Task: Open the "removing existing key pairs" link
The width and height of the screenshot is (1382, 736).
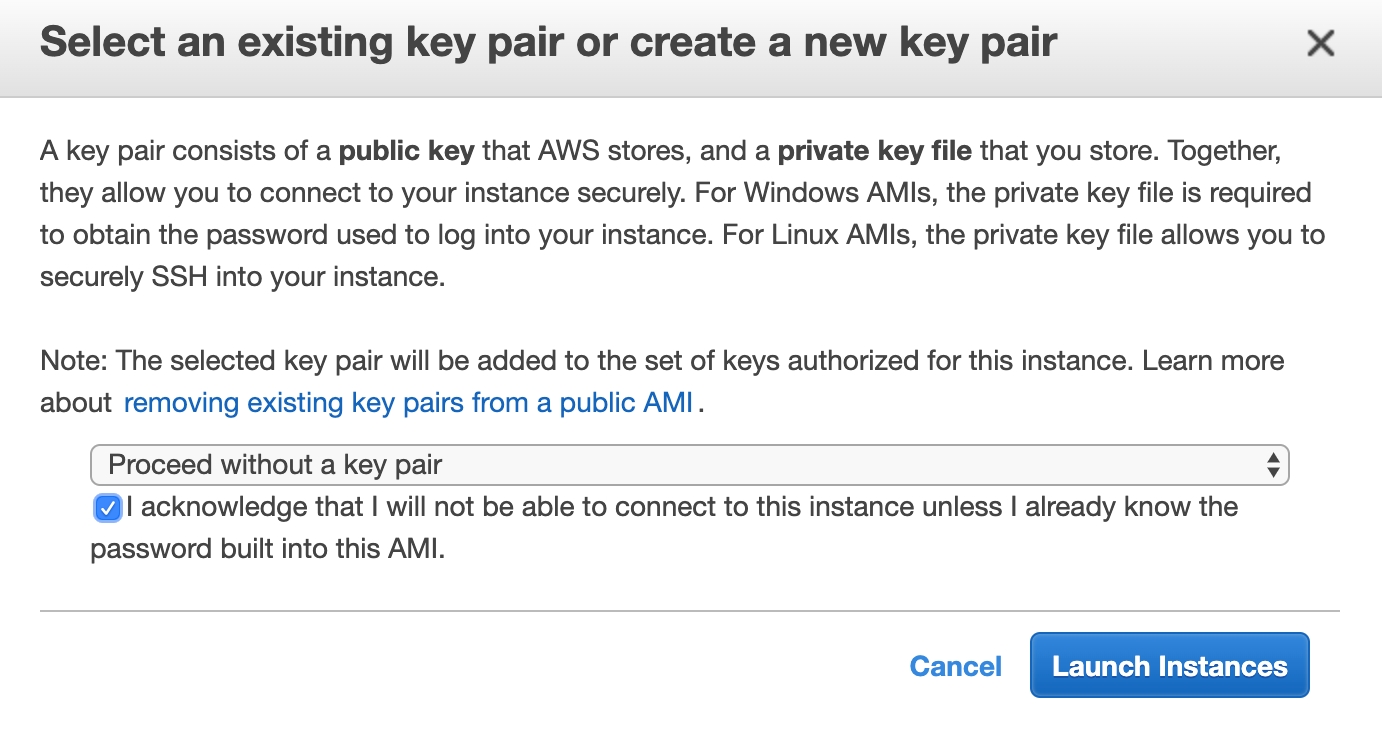Action: (408, 403)
